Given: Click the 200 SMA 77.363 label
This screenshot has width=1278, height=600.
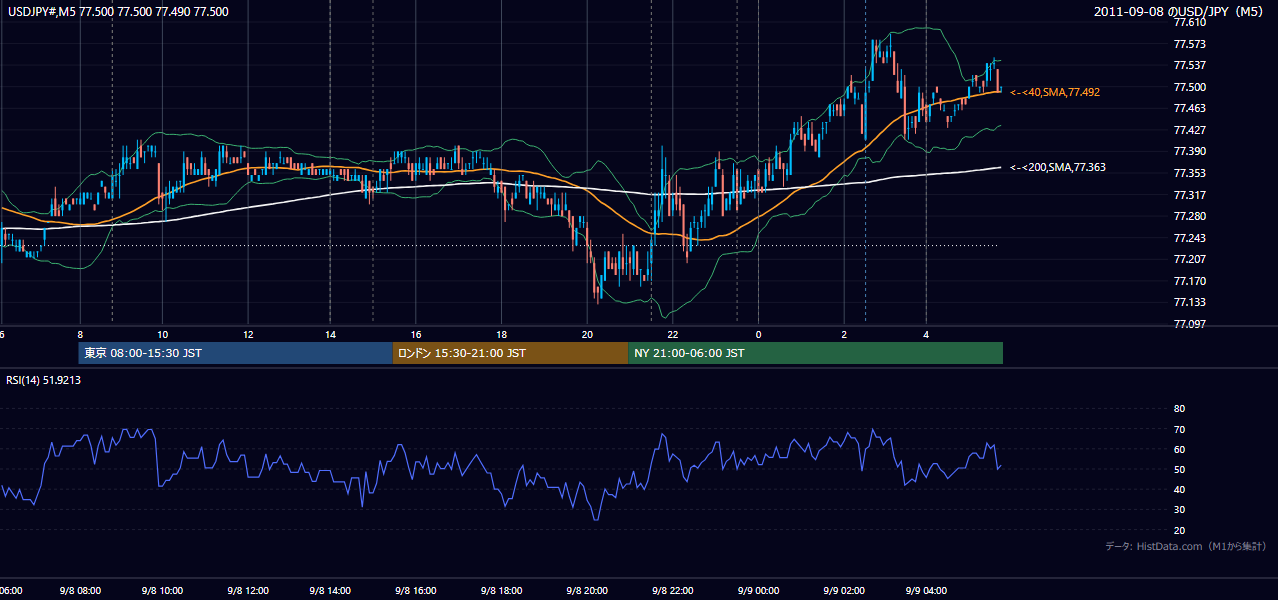Looking at the screenshot, I should click(1057, 167).
